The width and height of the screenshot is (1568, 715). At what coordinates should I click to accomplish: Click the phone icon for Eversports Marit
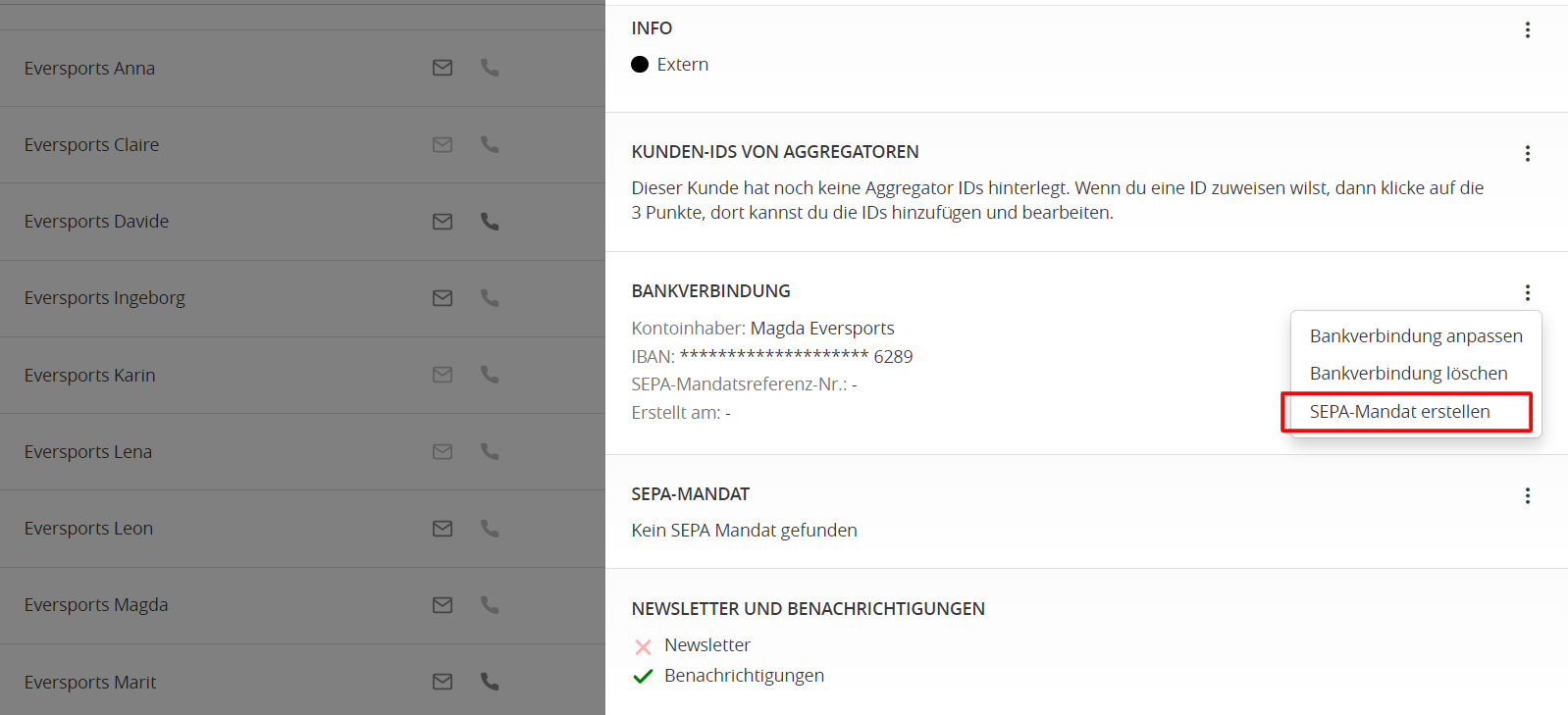(x=490, y=682)
